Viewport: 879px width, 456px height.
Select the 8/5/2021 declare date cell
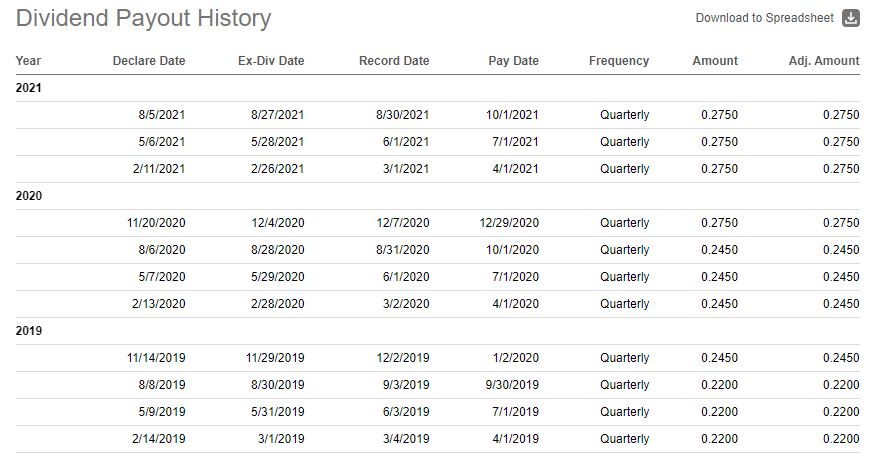(x=162, y=115)
